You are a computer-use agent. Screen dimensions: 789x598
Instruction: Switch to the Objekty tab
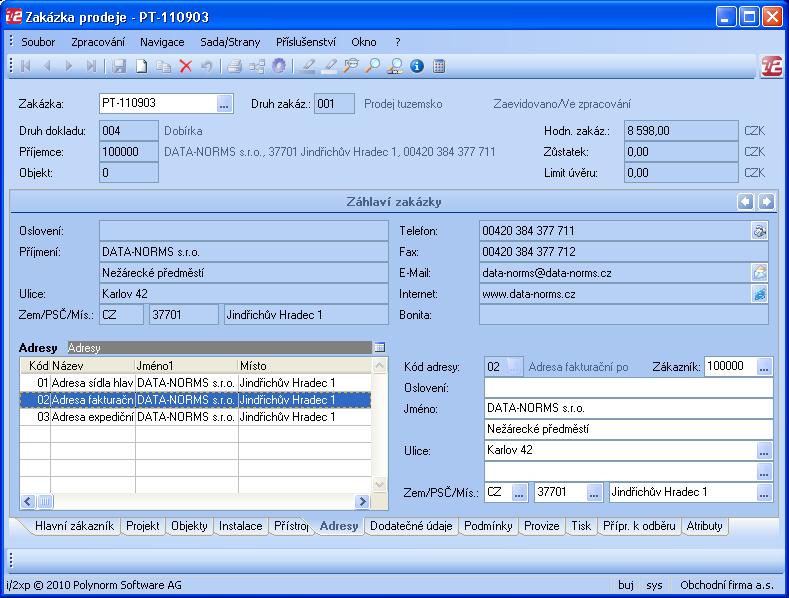pos(189,526)
